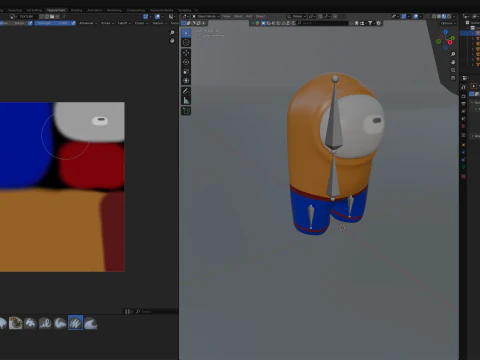Switch to the Rendering workspace tab
The width and height of the screenshot is (480, 360).
(114, 10)
